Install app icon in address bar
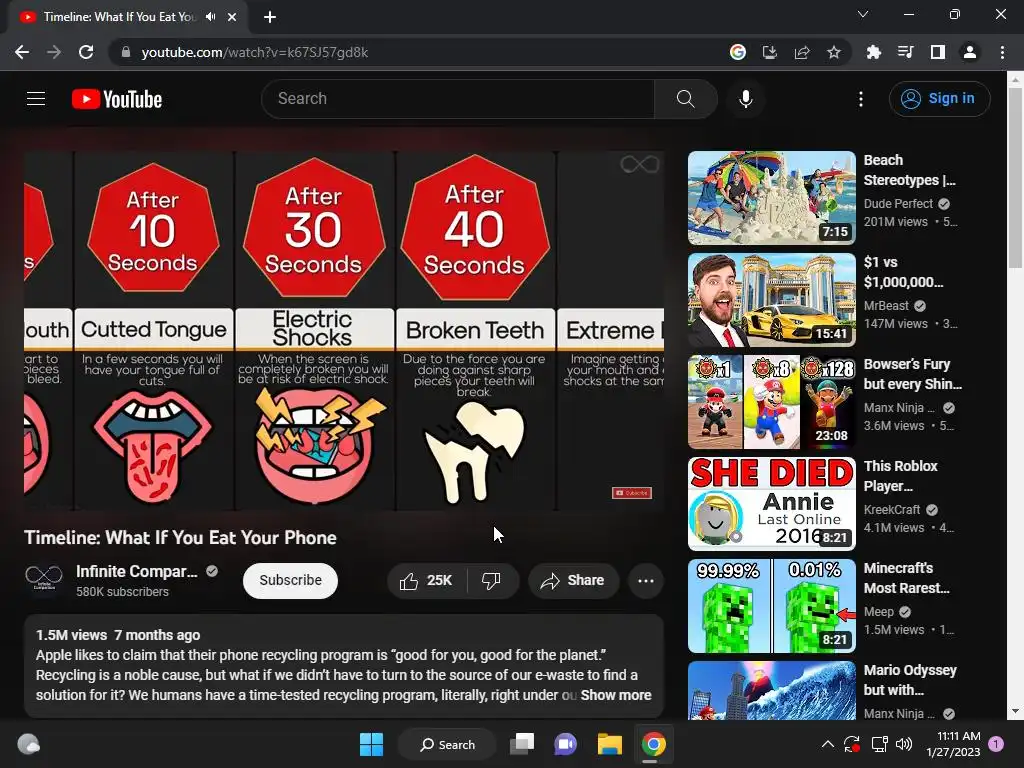 [x=770, y=52]
